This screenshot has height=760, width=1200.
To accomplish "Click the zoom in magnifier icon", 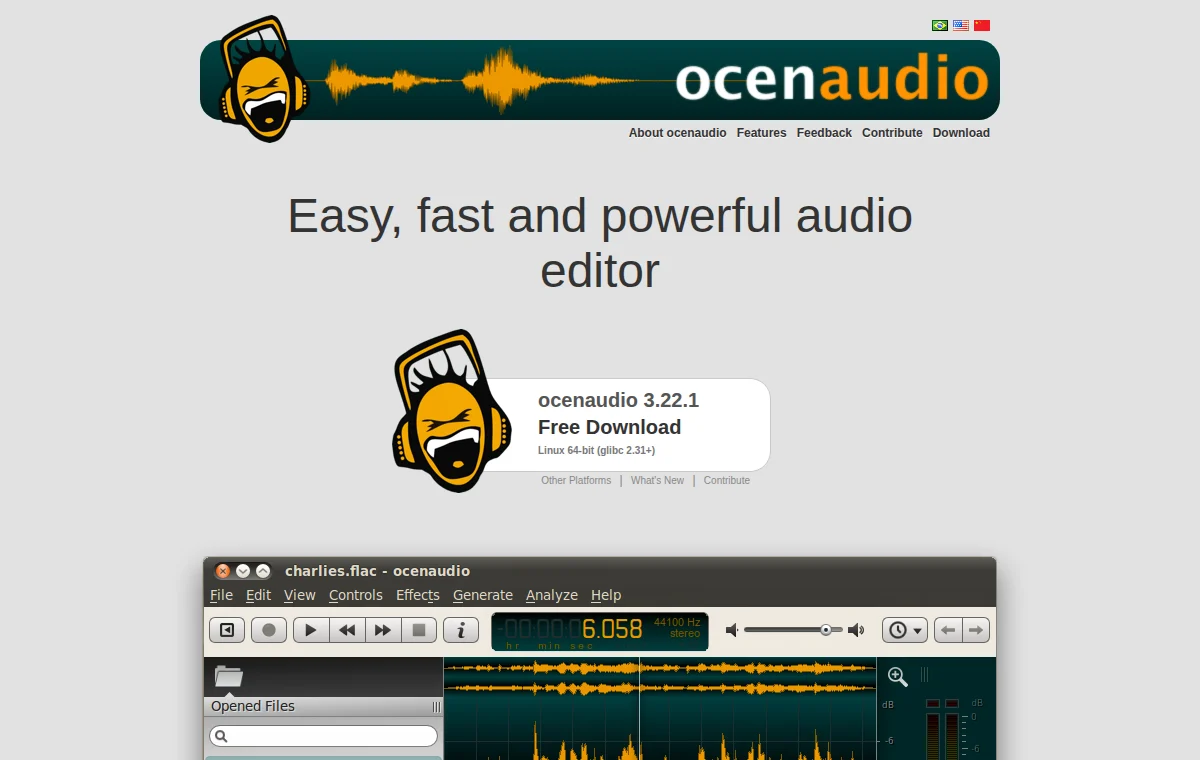I will click(x=898, y=677).
